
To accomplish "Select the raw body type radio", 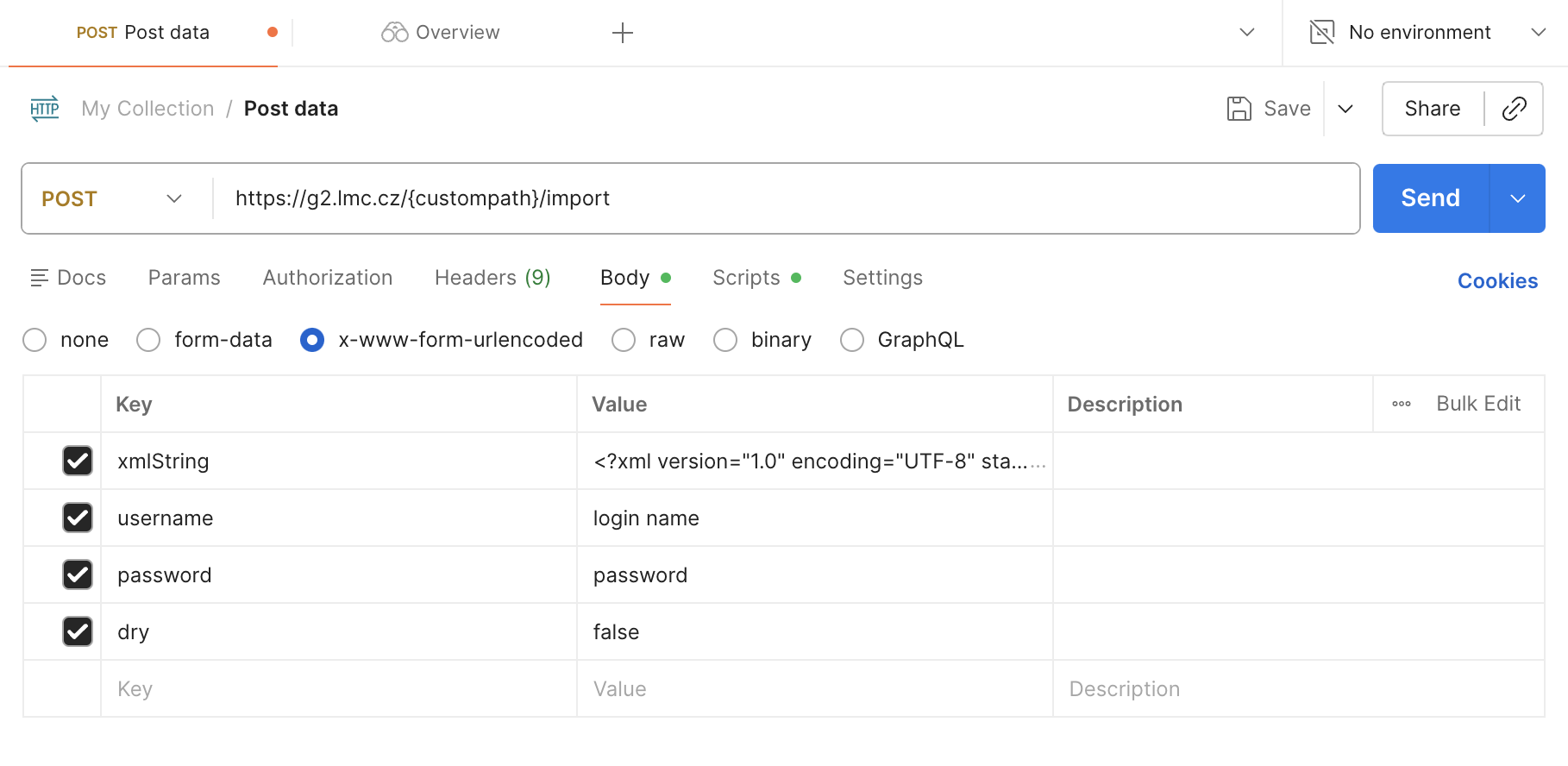I will click(x=624, y=340).
